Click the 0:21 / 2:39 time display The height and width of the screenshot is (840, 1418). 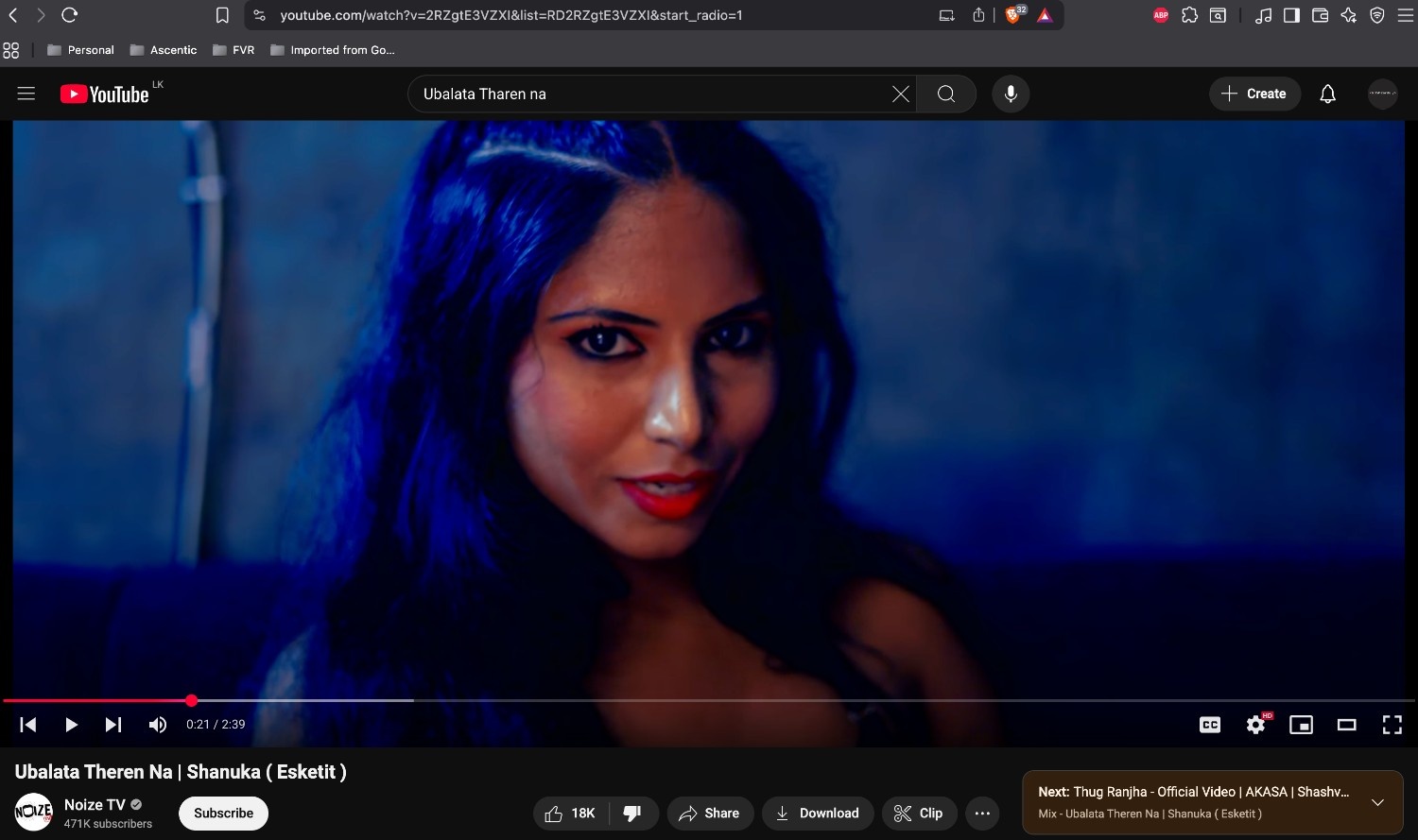coord(216,725)
